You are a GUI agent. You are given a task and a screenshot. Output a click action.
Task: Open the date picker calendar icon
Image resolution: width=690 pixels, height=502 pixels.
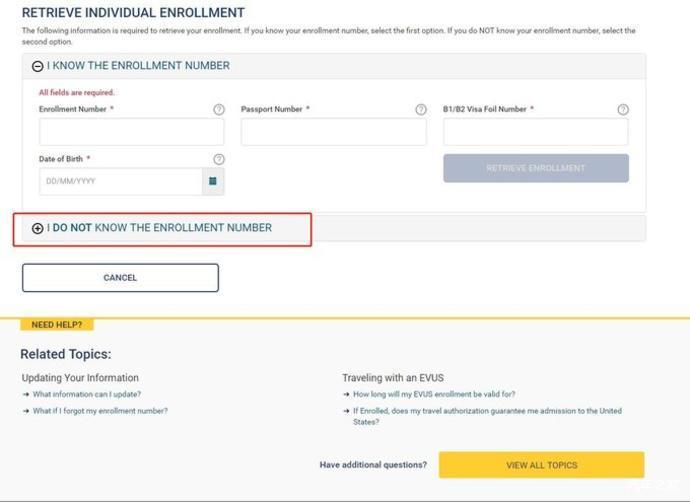coord(213,182)
